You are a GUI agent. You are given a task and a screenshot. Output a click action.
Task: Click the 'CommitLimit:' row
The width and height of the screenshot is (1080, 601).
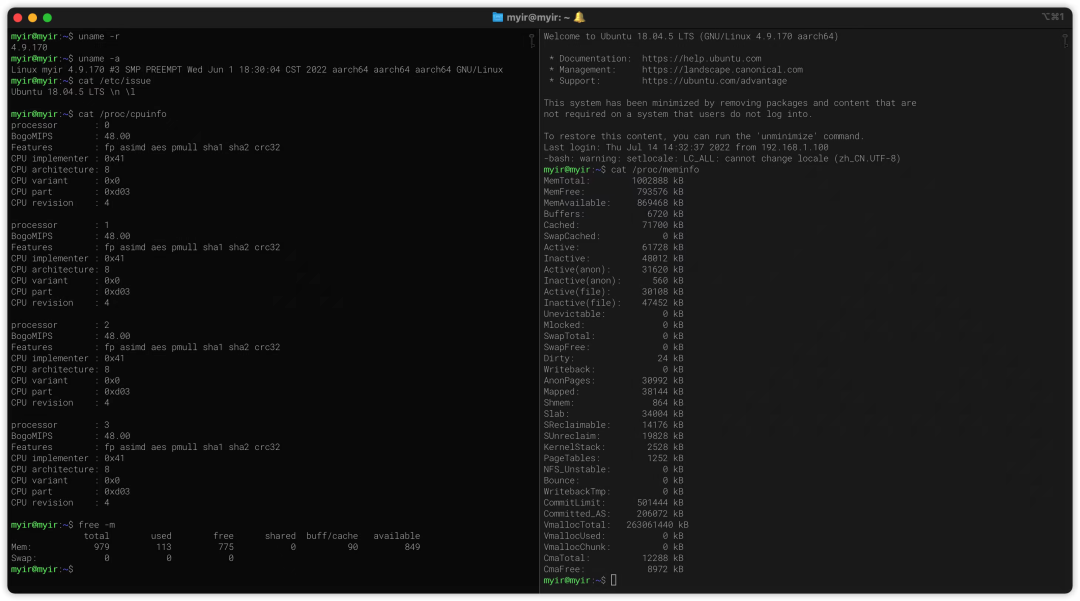coord(613,503)
